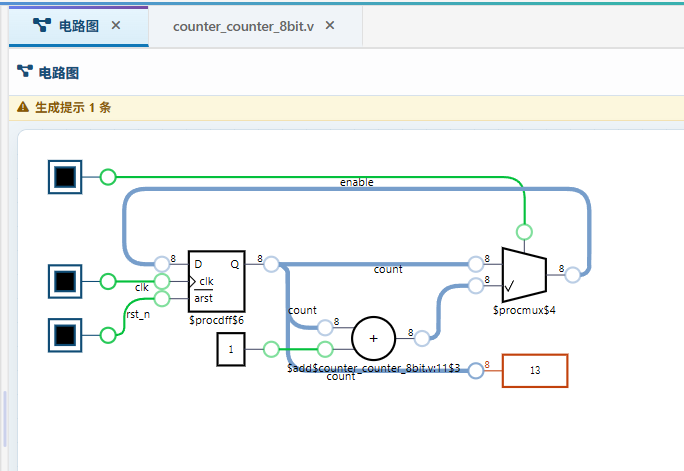Click the rst_n wire label
The image size is (684, 471).
(x=138, y=314)
